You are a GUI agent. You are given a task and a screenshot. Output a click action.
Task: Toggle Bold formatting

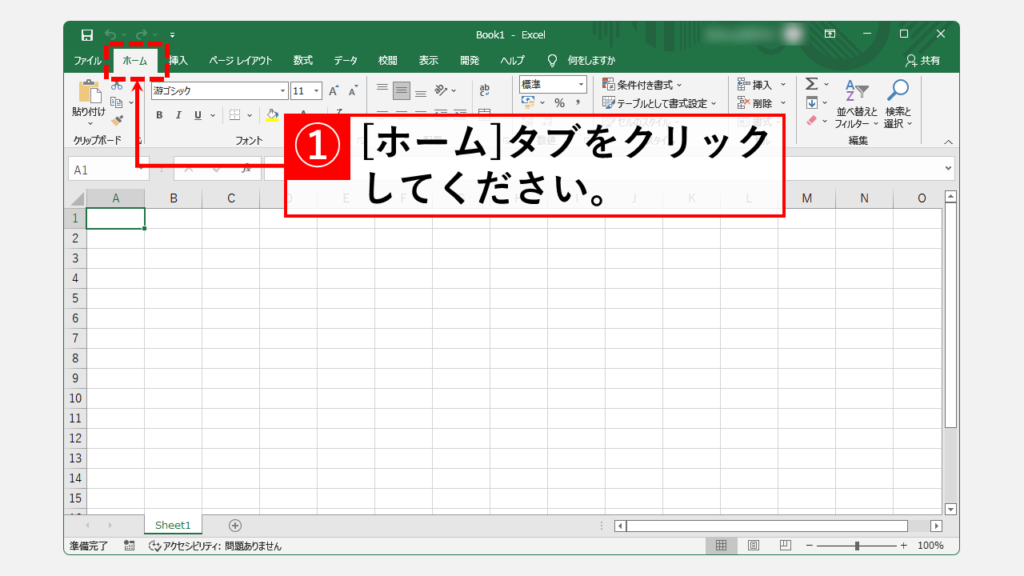point(161,115)
